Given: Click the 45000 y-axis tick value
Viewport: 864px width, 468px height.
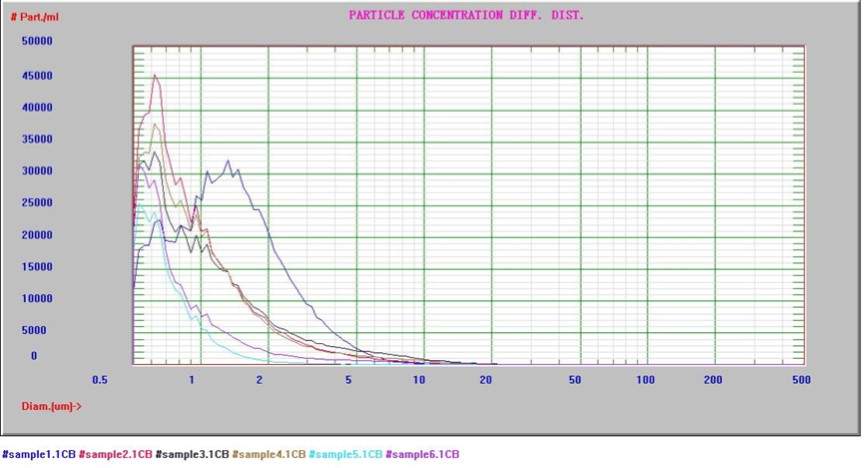Looking at the screenshot, I should 37,76.
